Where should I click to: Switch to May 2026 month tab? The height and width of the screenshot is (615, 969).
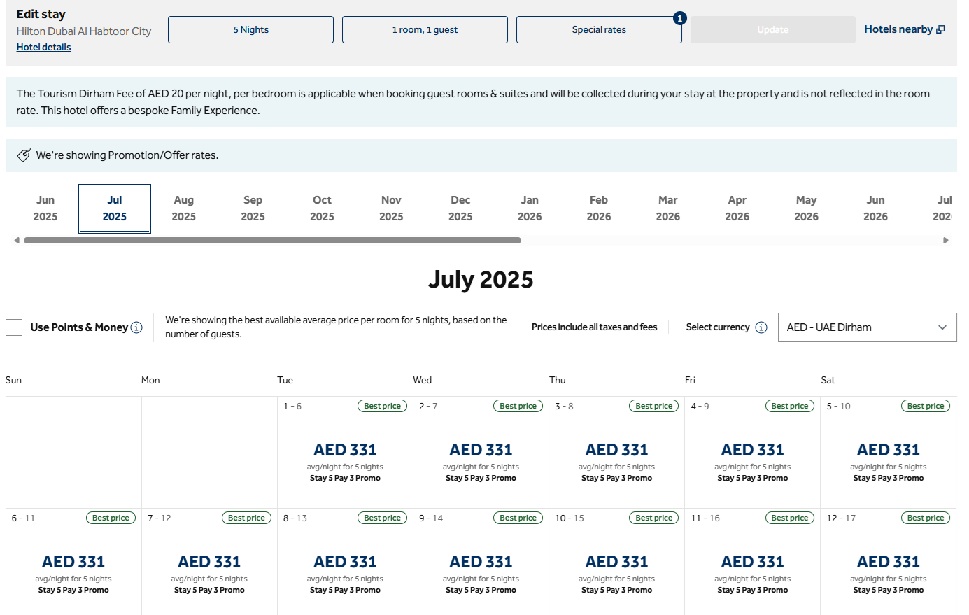point(806,208)
